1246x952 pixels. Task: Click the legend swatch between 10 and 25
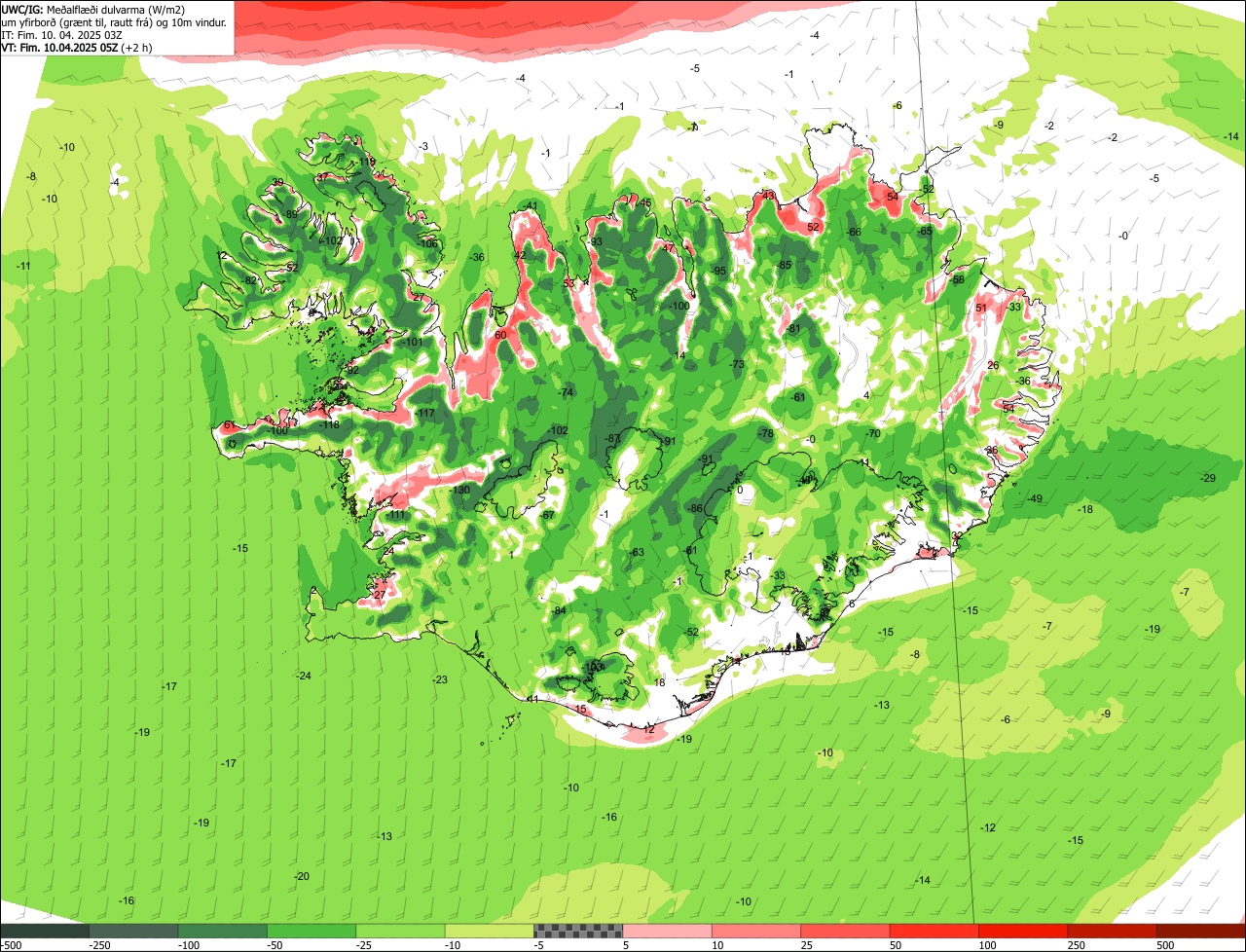click(x=756, y=931)
